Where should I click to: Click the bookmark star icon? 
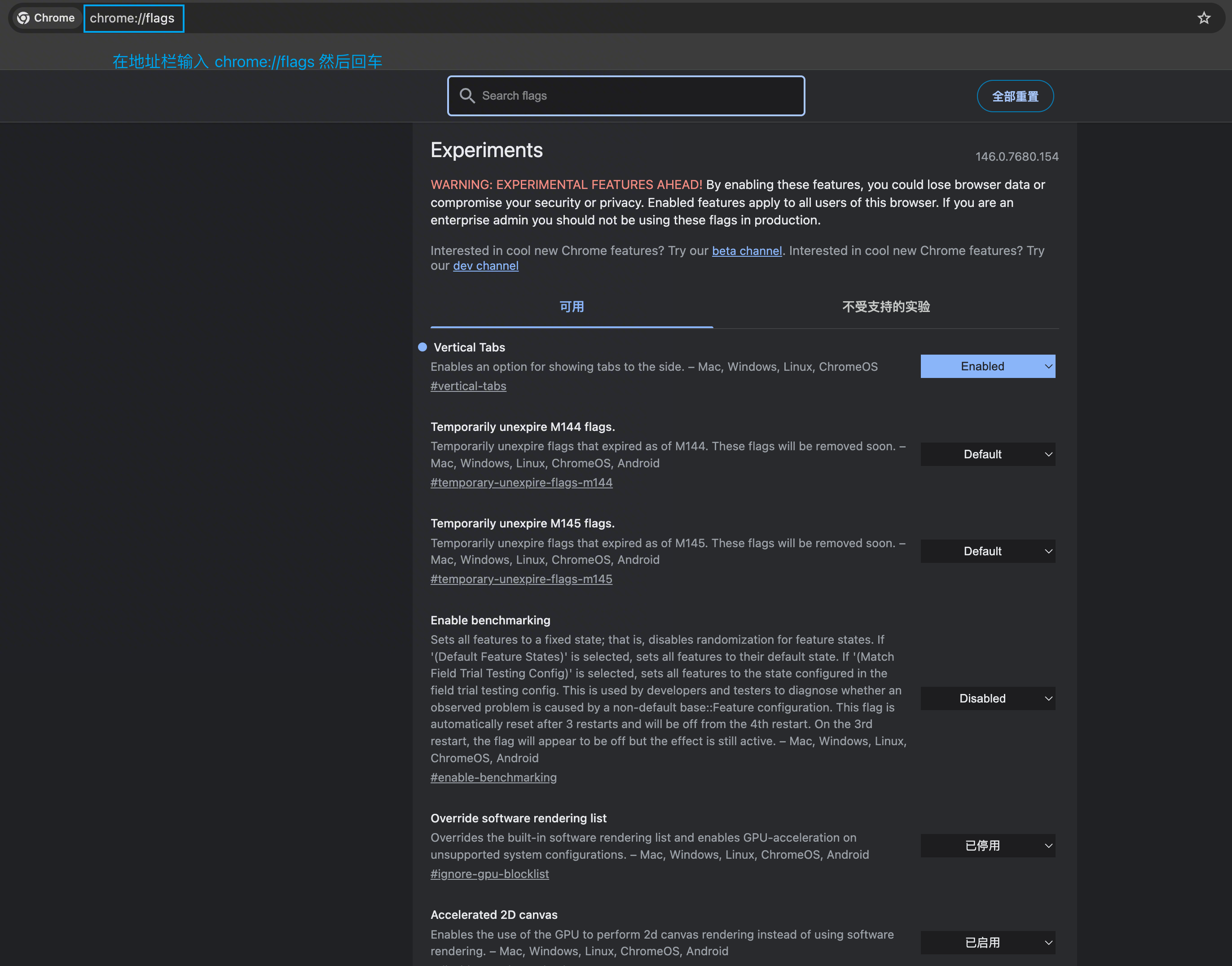1204,18
